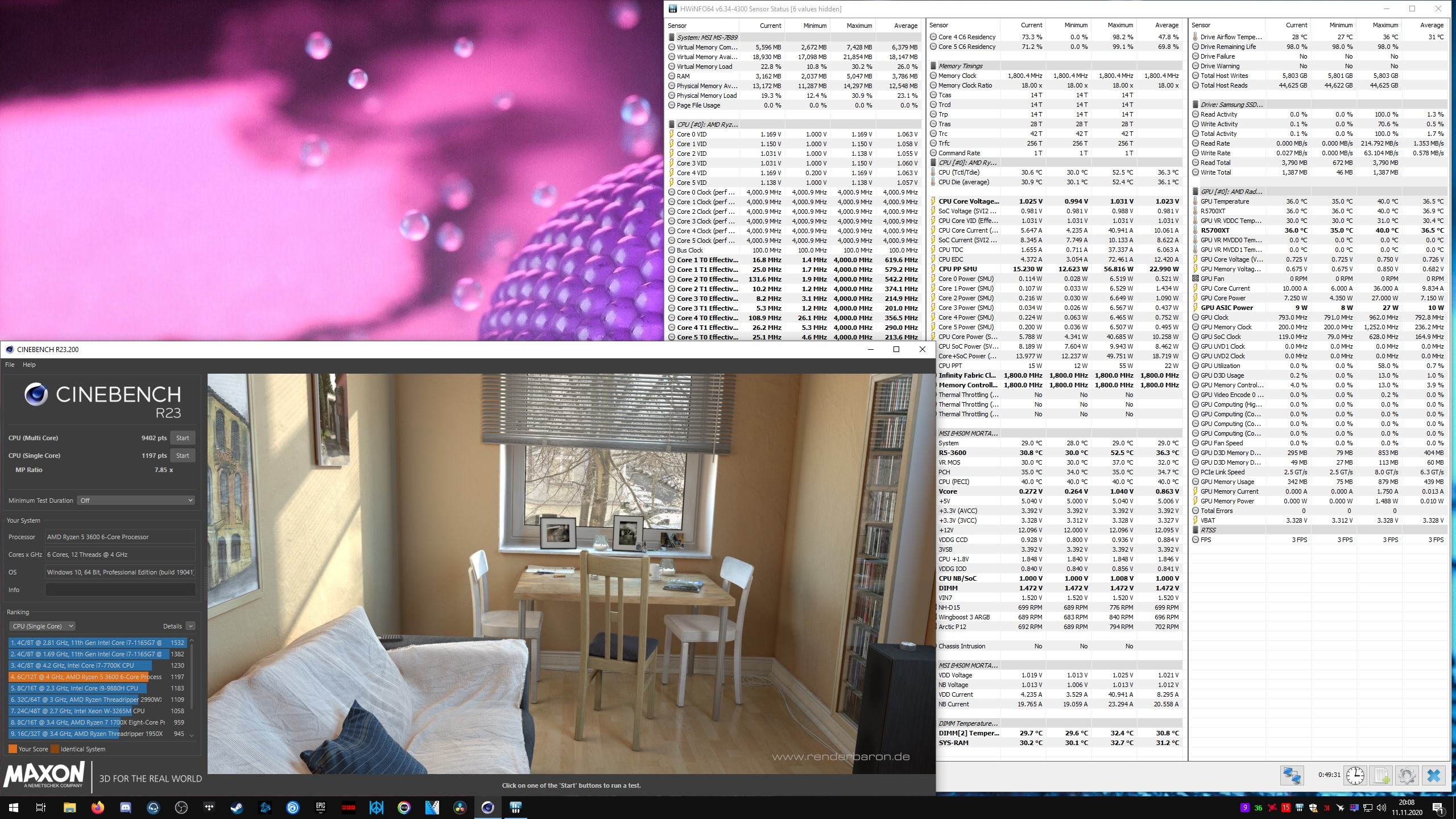Select first ranking entry i7-1165G7 scoring 1532

(97, 643)
